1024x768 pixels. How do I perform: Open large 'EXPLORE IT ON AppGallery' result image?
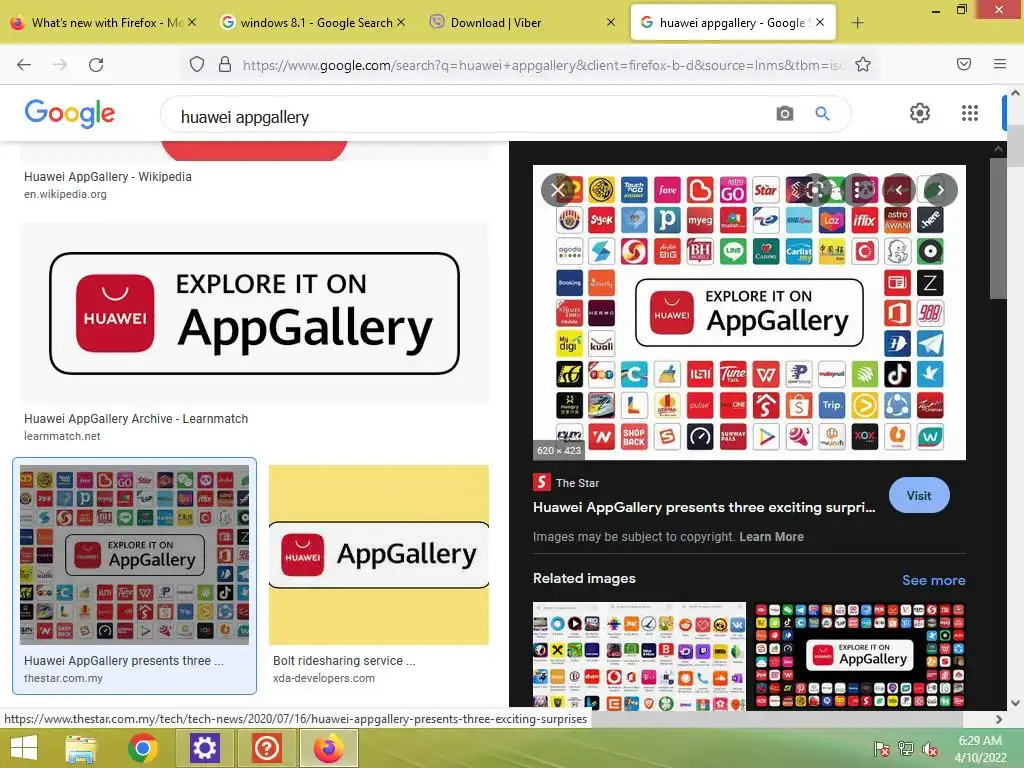tap(255, 313)
